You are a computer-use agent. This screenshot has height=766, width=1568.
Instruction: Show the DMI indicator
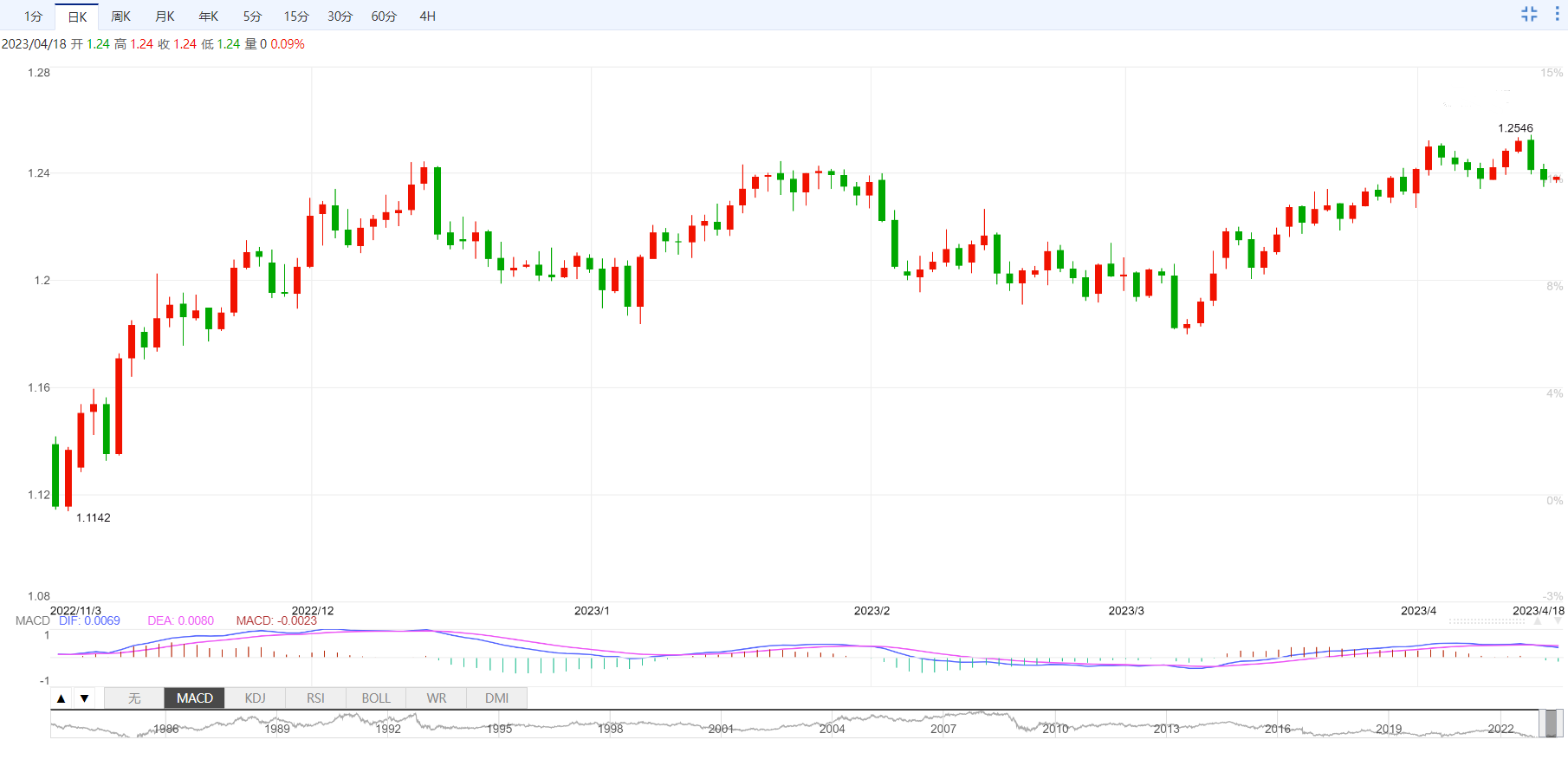tap(496, 698)
